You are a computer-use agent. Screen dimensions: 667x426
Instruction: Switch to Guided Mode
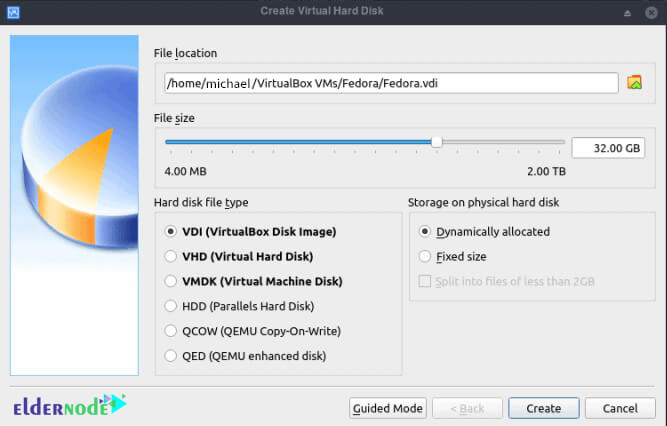click(x=388, y=408)
